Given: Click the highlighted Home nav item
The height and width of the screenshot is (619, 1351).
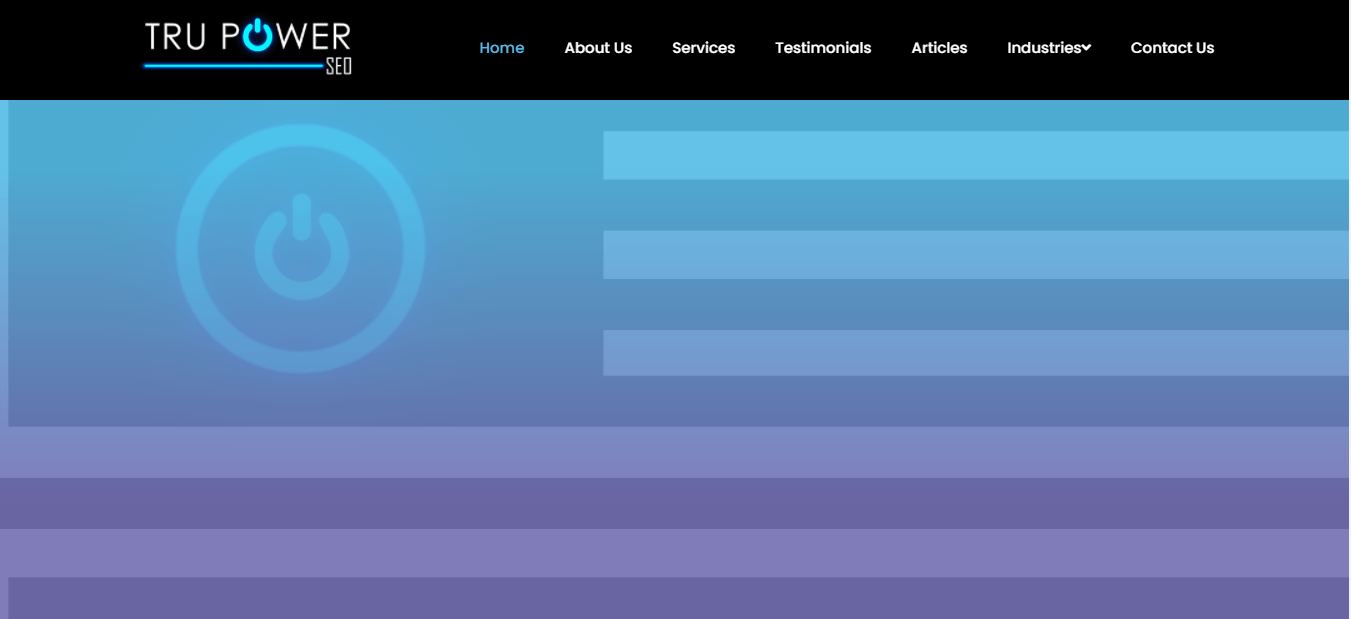Looking at the screenshot, I should [502, 47].
